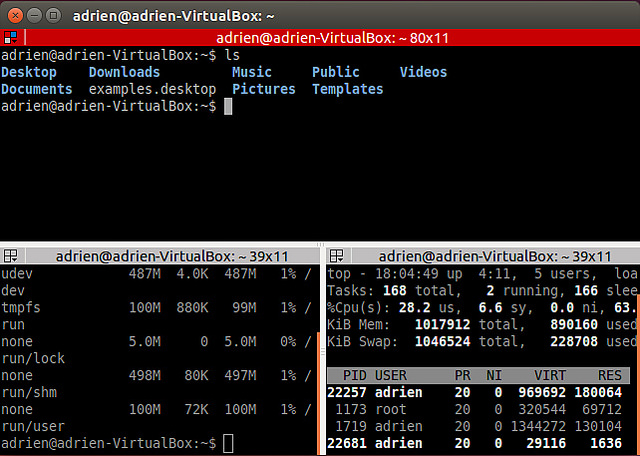This screenshot has height=456, width=640.
Task: Click the Pictures folder name
Action: click(264, 89)
